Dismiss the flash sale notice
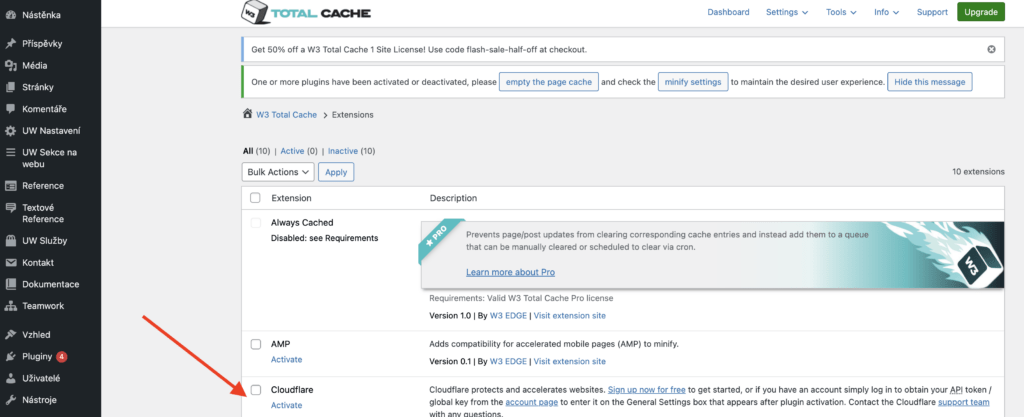Image resolution: width=1024 pixels, height=417 pixels. pyautogui.click(x=991, y=49)
